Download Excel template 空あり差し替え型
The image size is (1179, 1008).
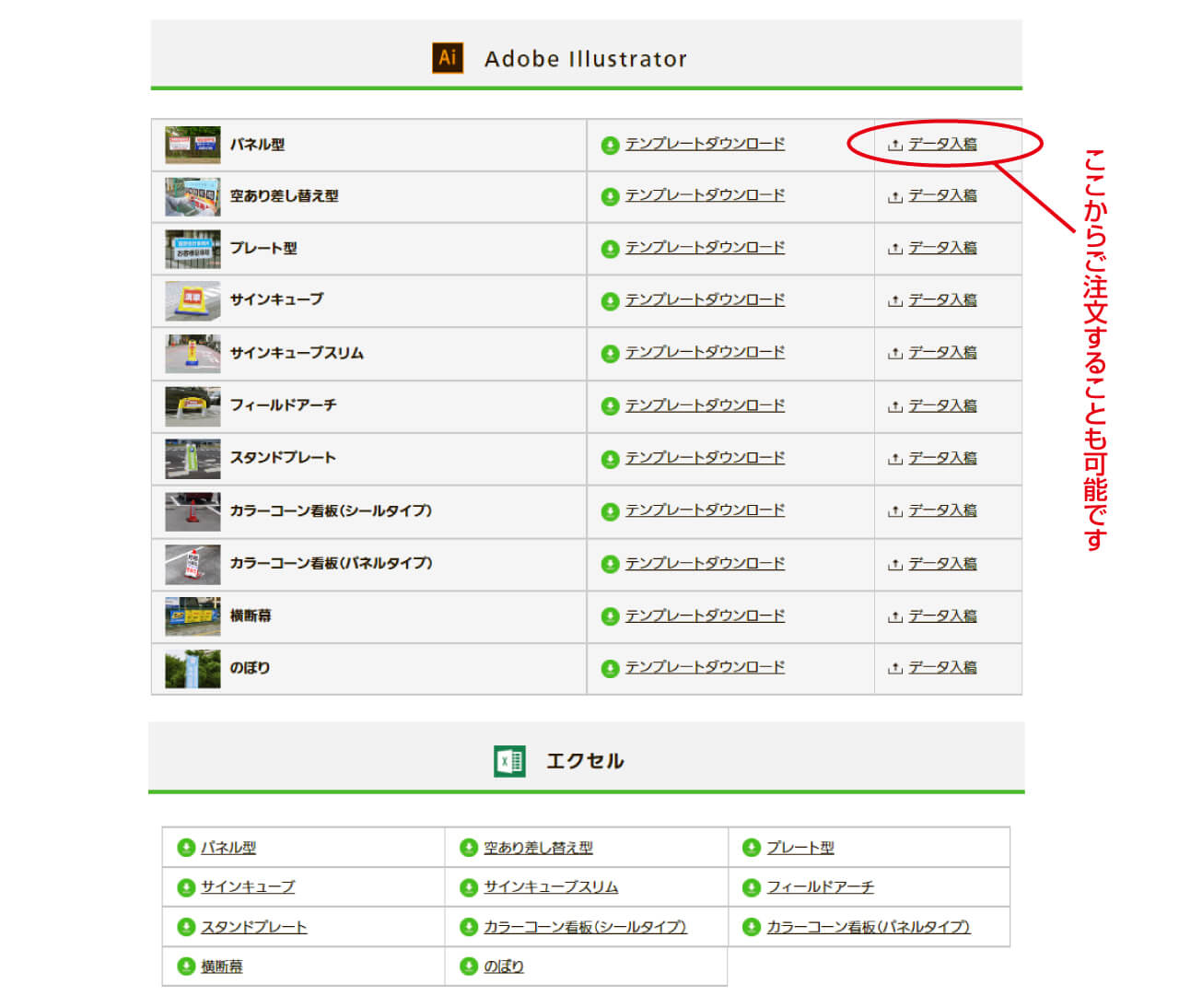539,848
